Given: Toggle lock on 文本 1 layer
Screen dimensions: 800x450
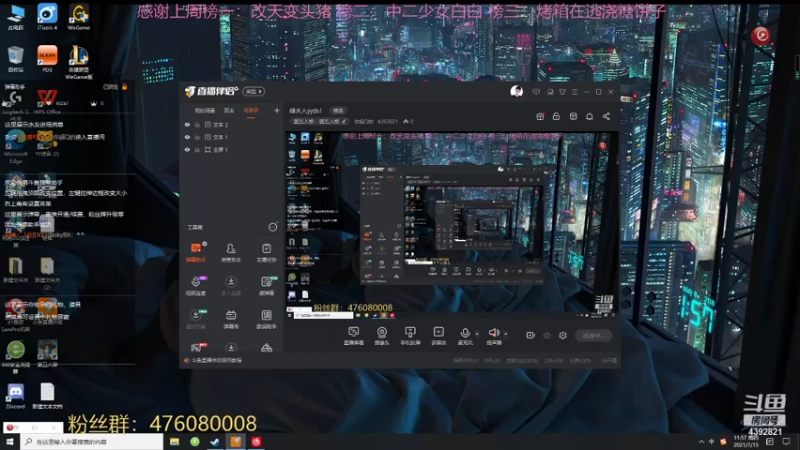Looking at the screenshot, I should 197,137.
